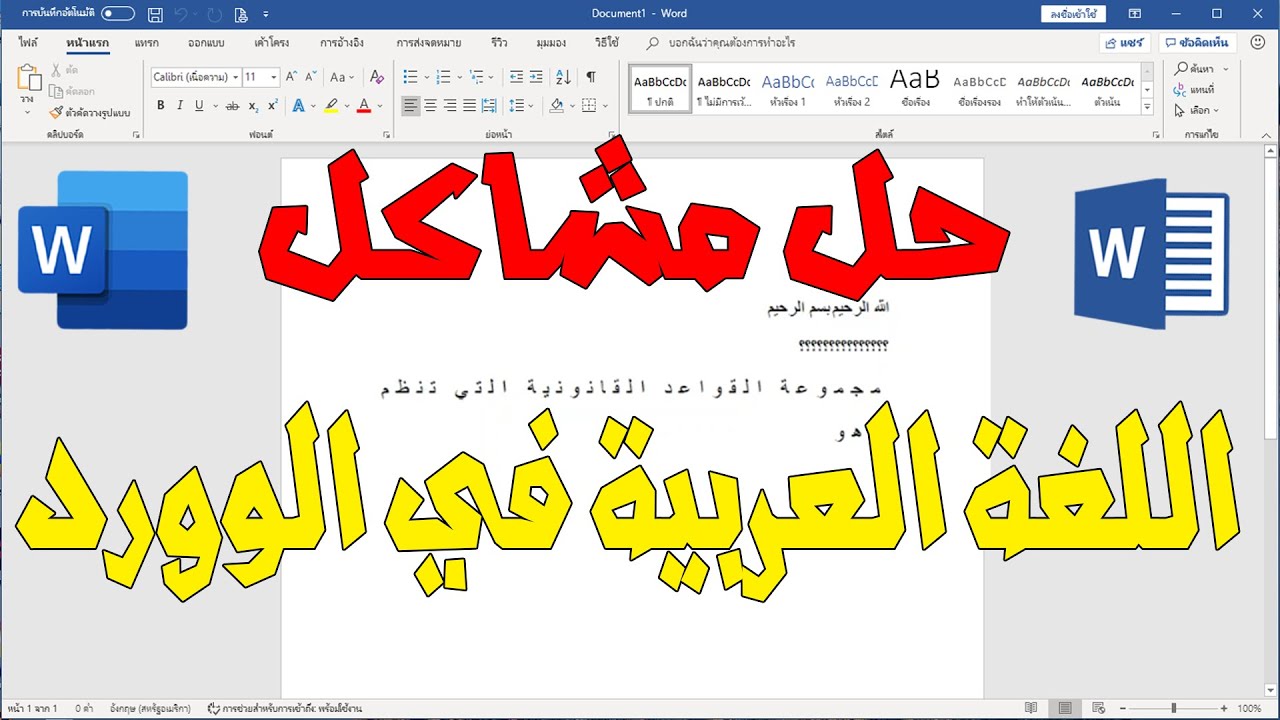Switch to Read Mode view icon
This screenshot has height=720, width=1280.
click(1032, 708)
